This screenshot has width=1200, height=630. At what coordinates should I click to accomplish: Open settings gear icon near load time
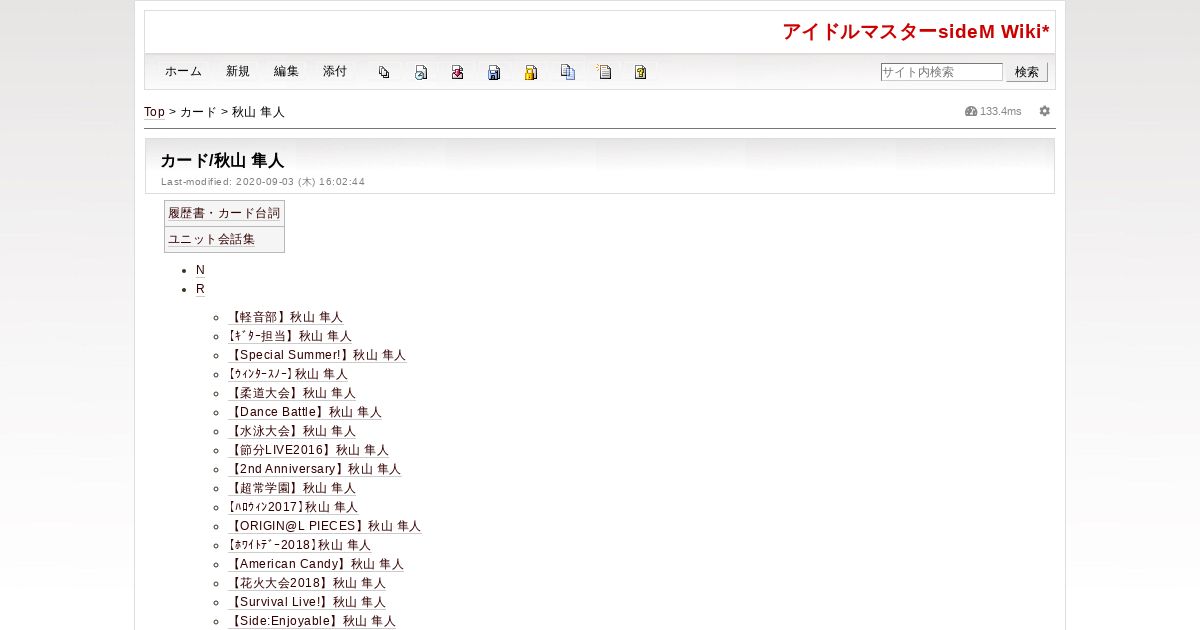coord(1044,111)
